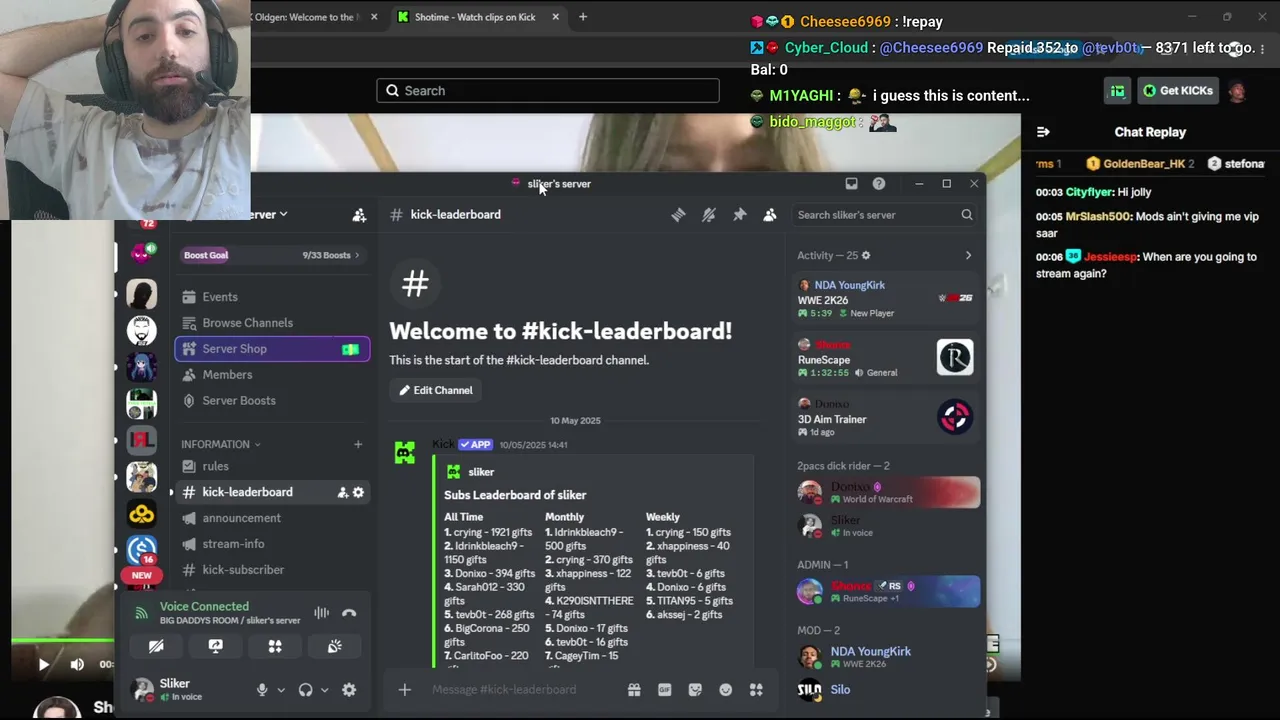Click the Get KICKs button

(x=1178, y=91)
